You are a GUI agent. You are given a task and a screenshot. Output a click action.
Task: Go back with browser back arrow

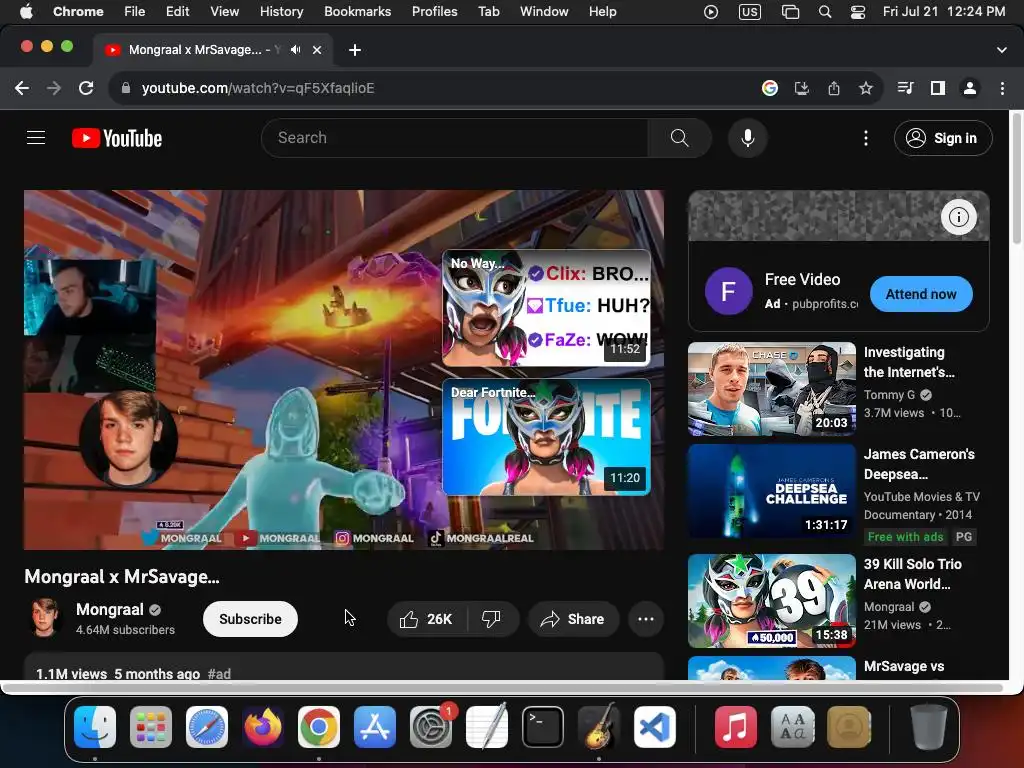pyautogui.click(x=22, y=88)
